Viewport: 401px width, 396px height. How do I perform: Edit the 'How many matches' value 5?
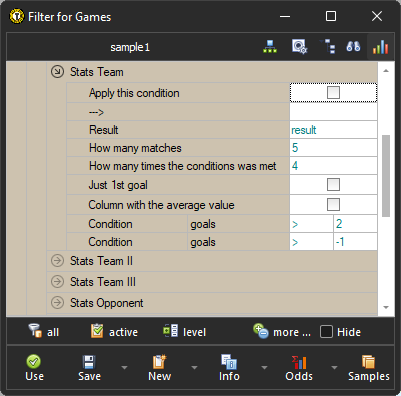[333, 148]
